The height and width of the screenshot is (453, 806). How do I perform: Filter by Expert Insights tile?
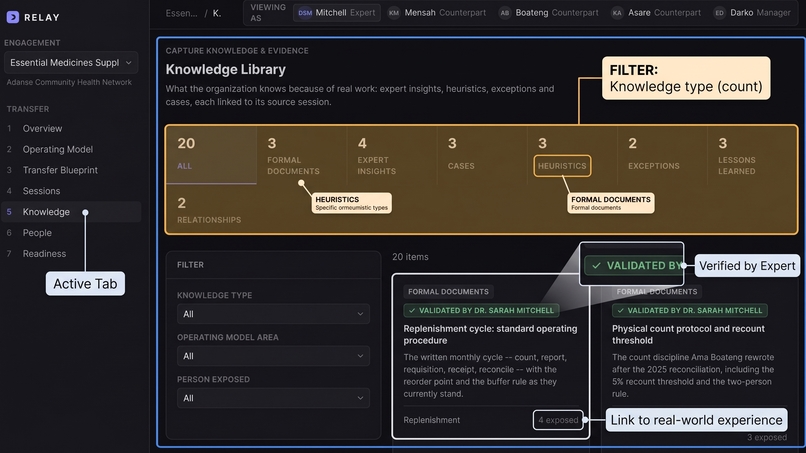coord(392,154)
